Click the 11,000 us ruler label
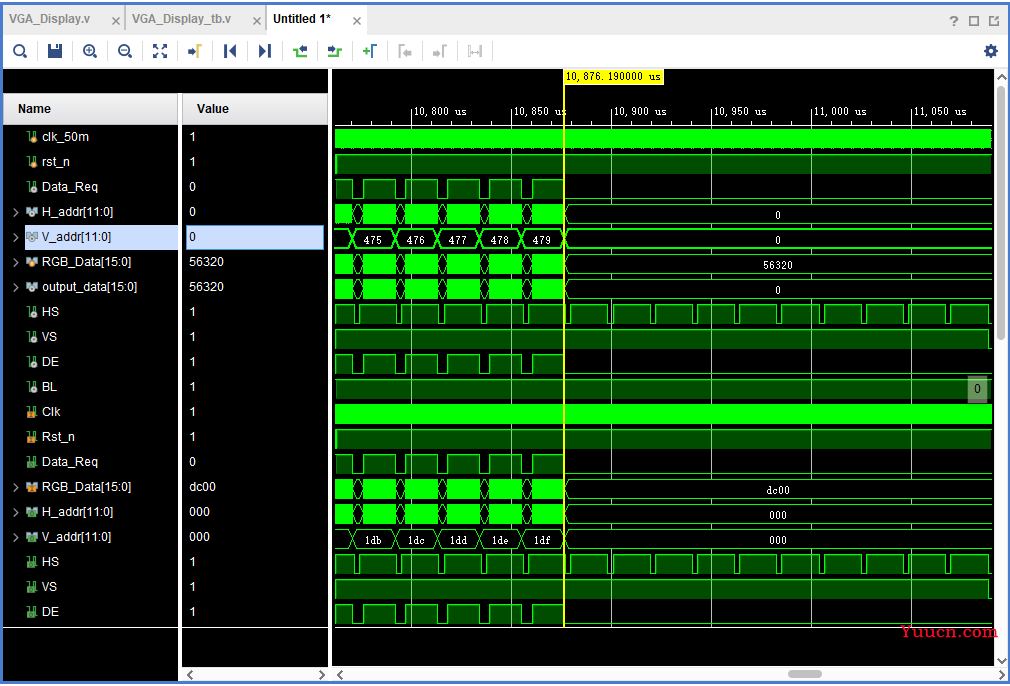Viewport: 1010px width, 686px height. point(840,111)
